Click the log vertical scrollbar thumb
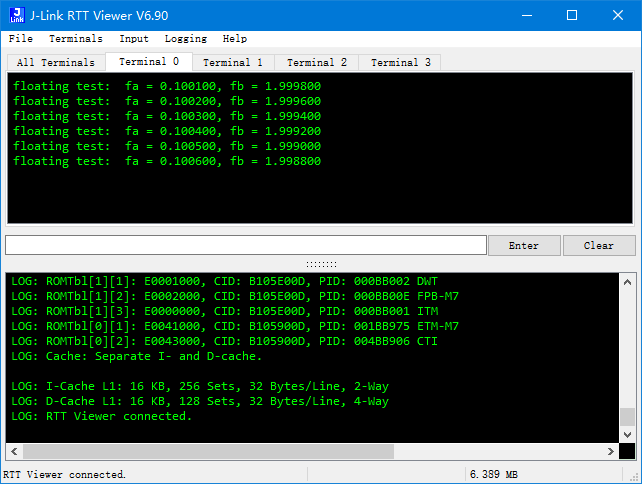The height and width of the screenshot is (484, 642). pos(627,417)
